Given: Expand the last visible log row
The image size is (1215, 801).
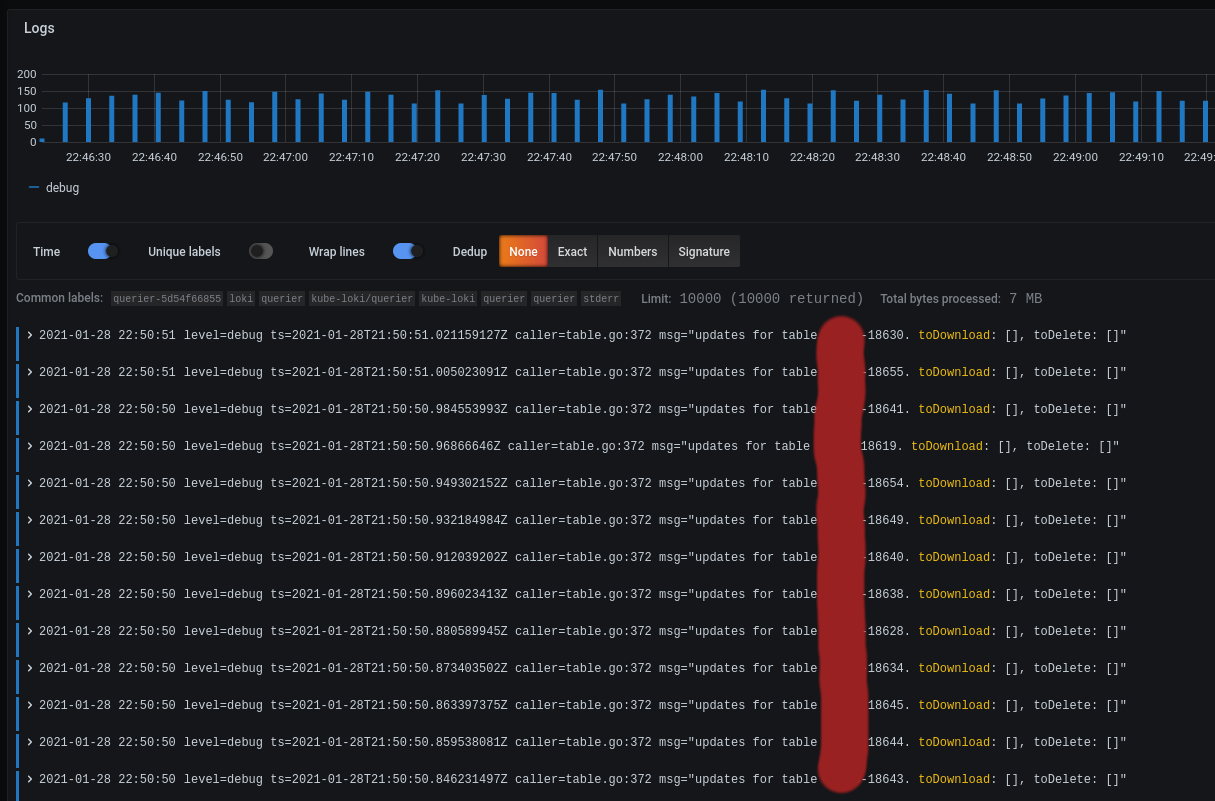Looking at the screenshot, I should [x=28, y=779].
